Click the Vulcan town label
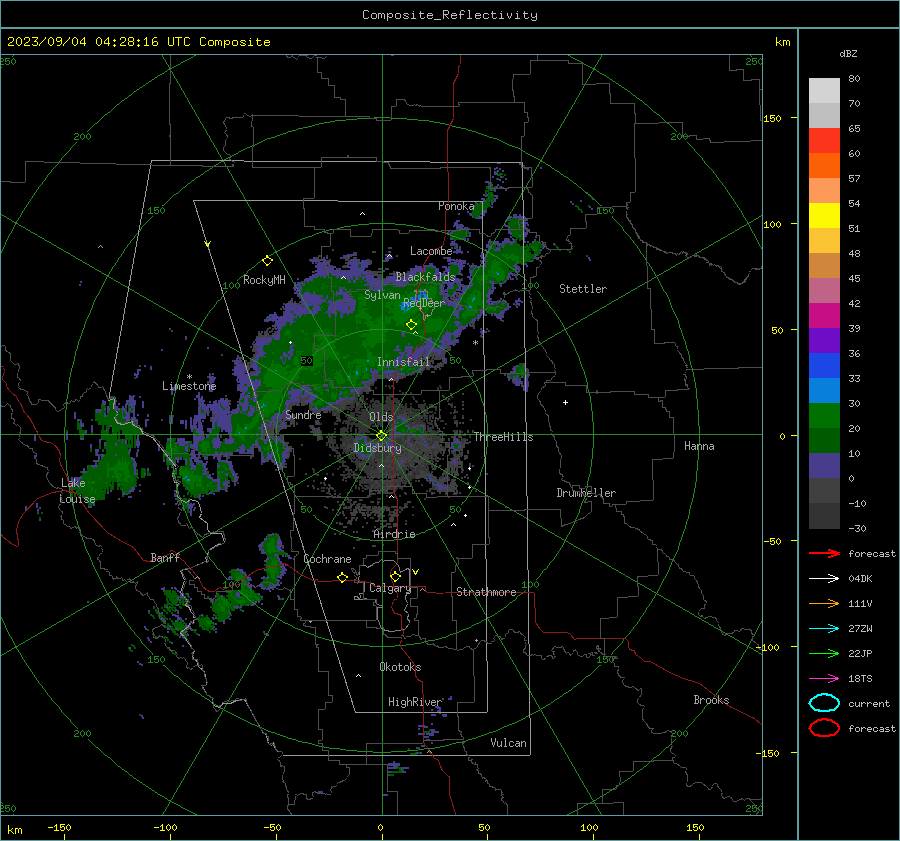 [508, 743]
